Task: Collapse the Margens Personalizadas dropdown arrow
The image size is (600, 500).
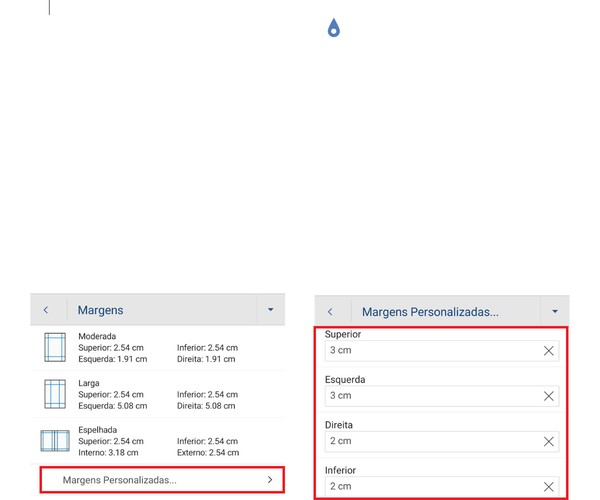Action: [555, 312]
